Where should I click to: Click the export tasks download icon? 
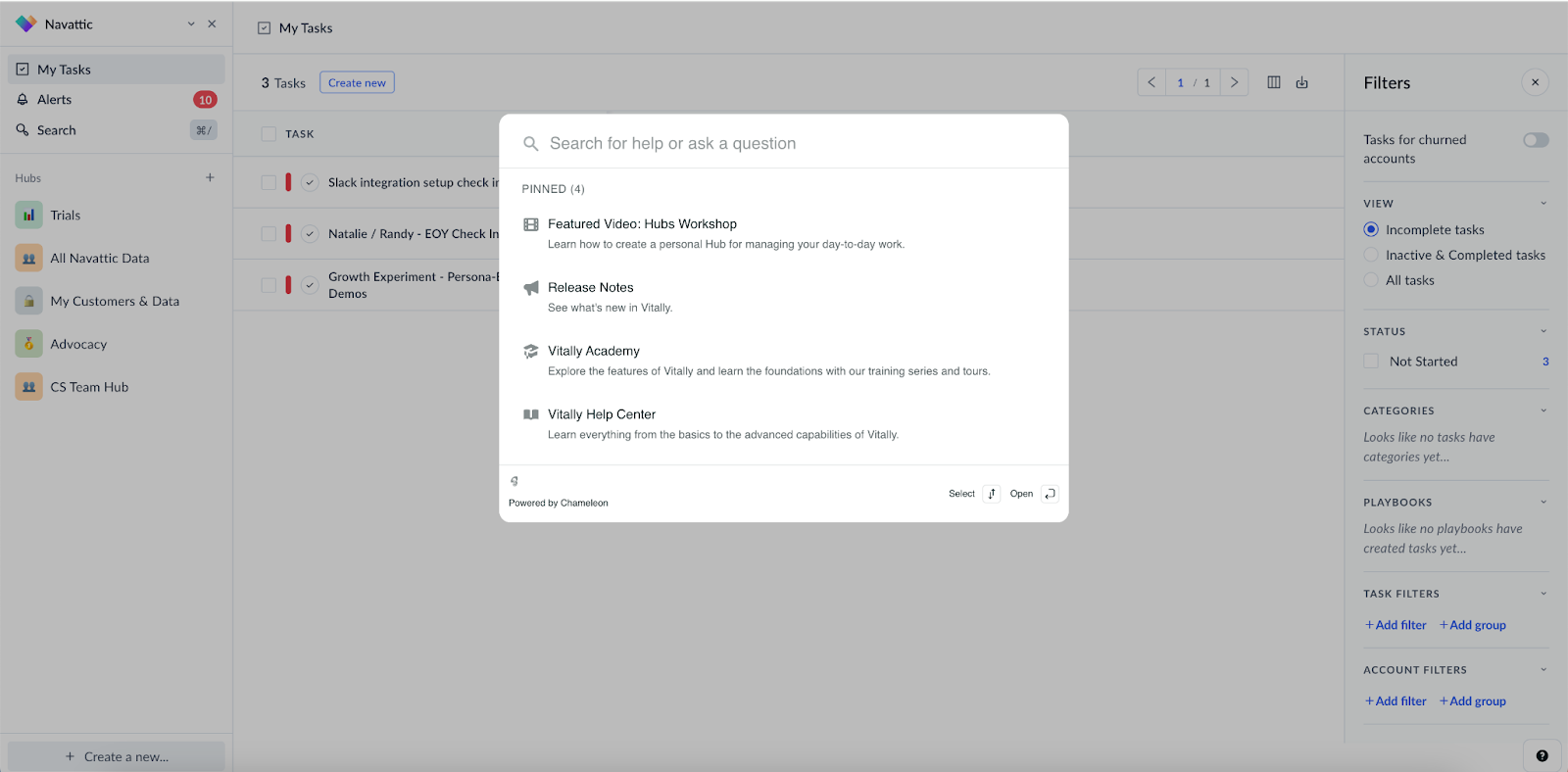pyautogui.click(x=1301, y=82)
